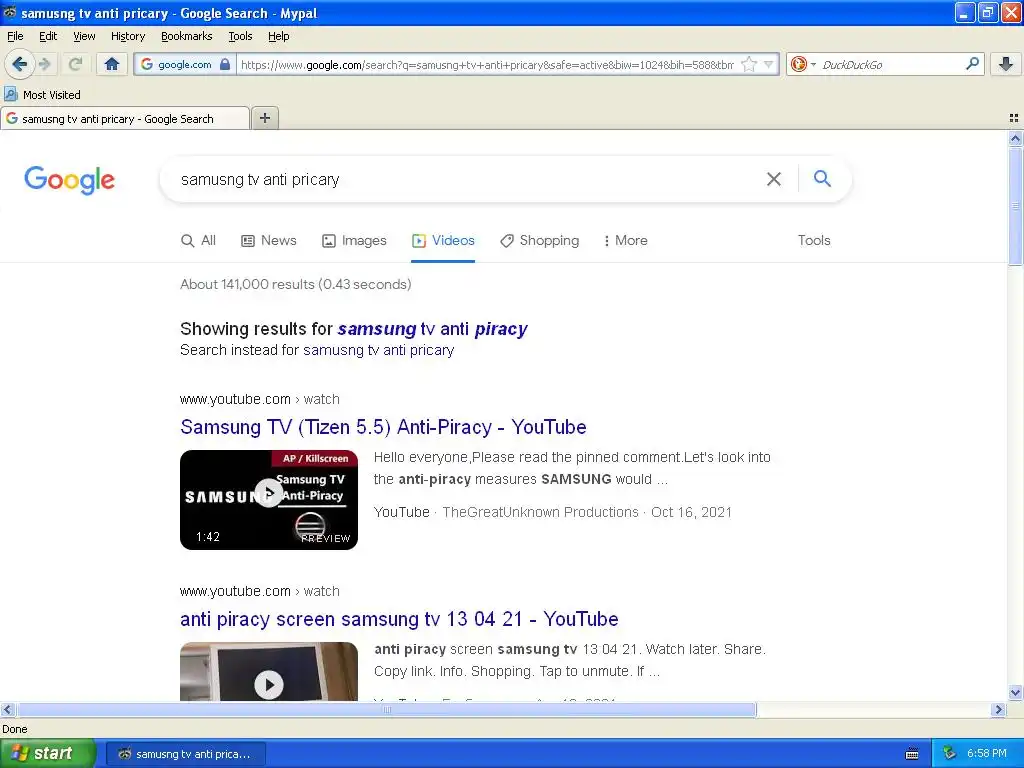Play the Samsung TV Anti-Piracy video thumbnail

(x=268, y=500)
